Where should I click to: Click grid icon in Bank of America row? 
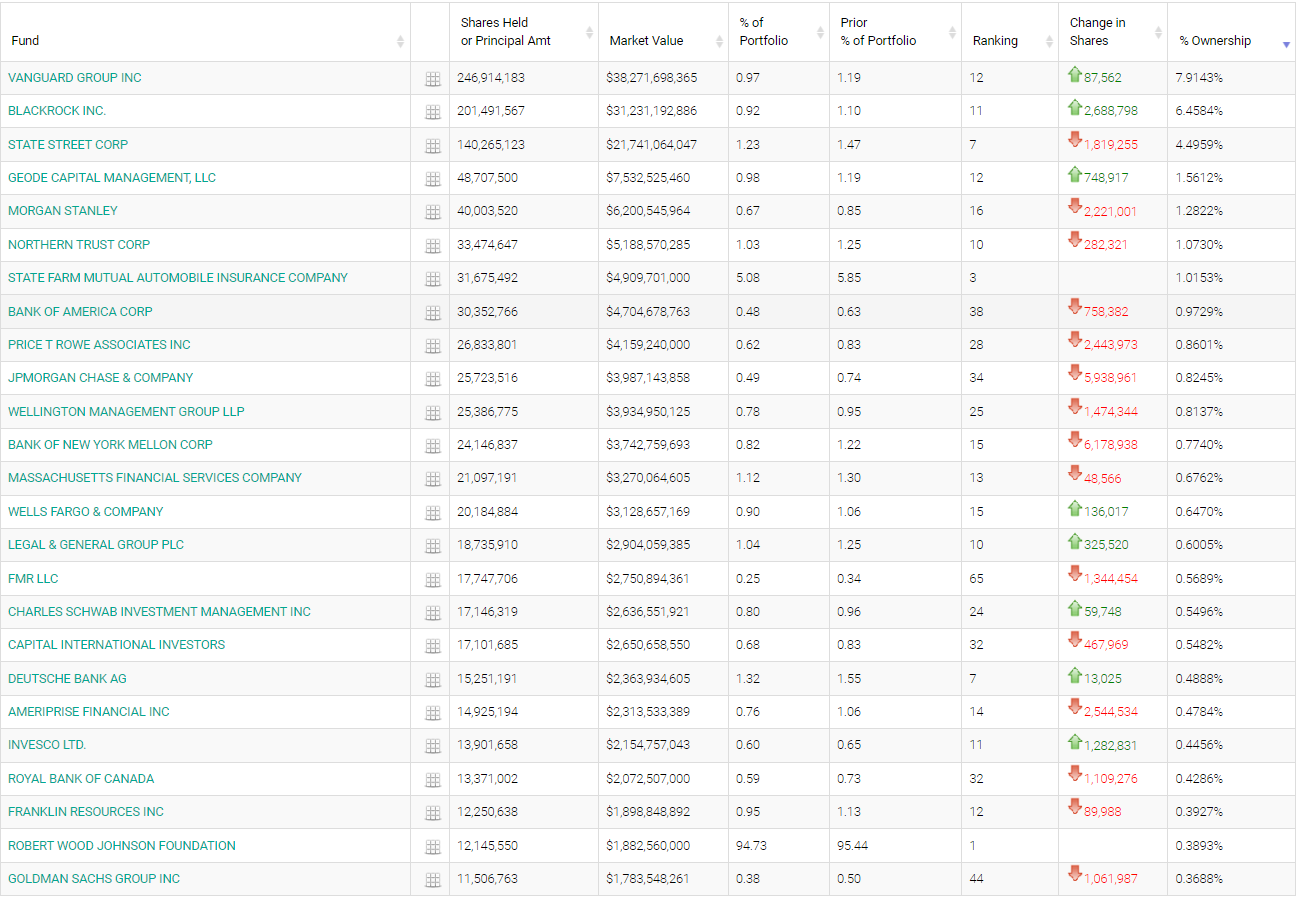[x=433, y=313]
